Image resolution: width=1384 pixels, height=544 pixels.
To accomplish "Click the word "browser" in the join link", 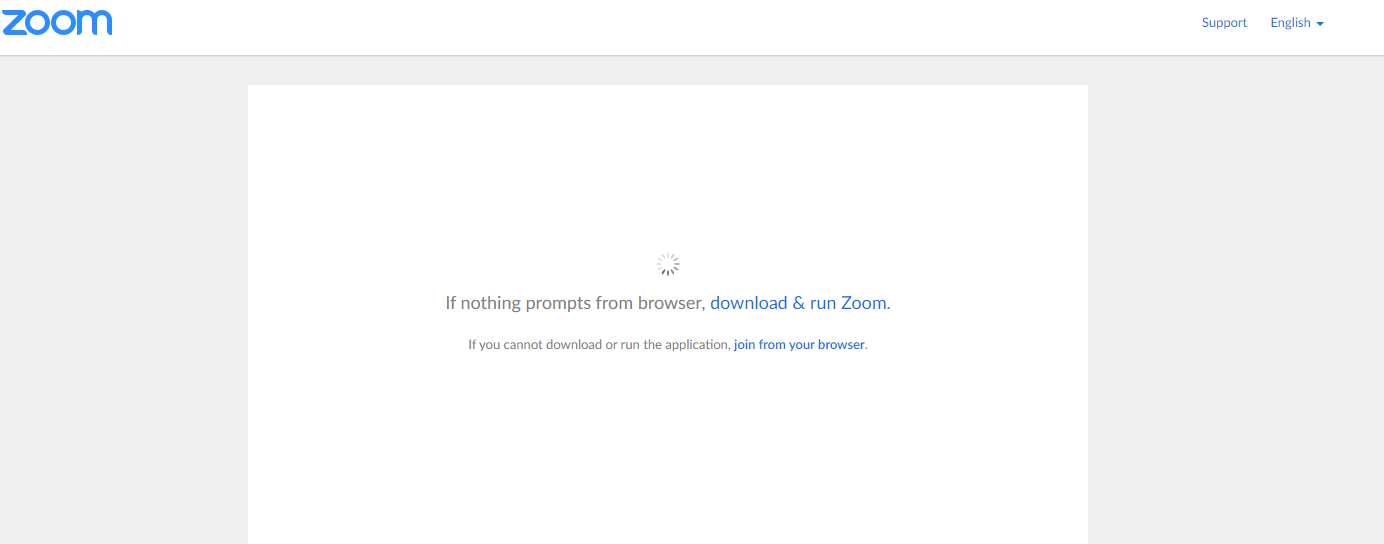I will pos(841,345).
